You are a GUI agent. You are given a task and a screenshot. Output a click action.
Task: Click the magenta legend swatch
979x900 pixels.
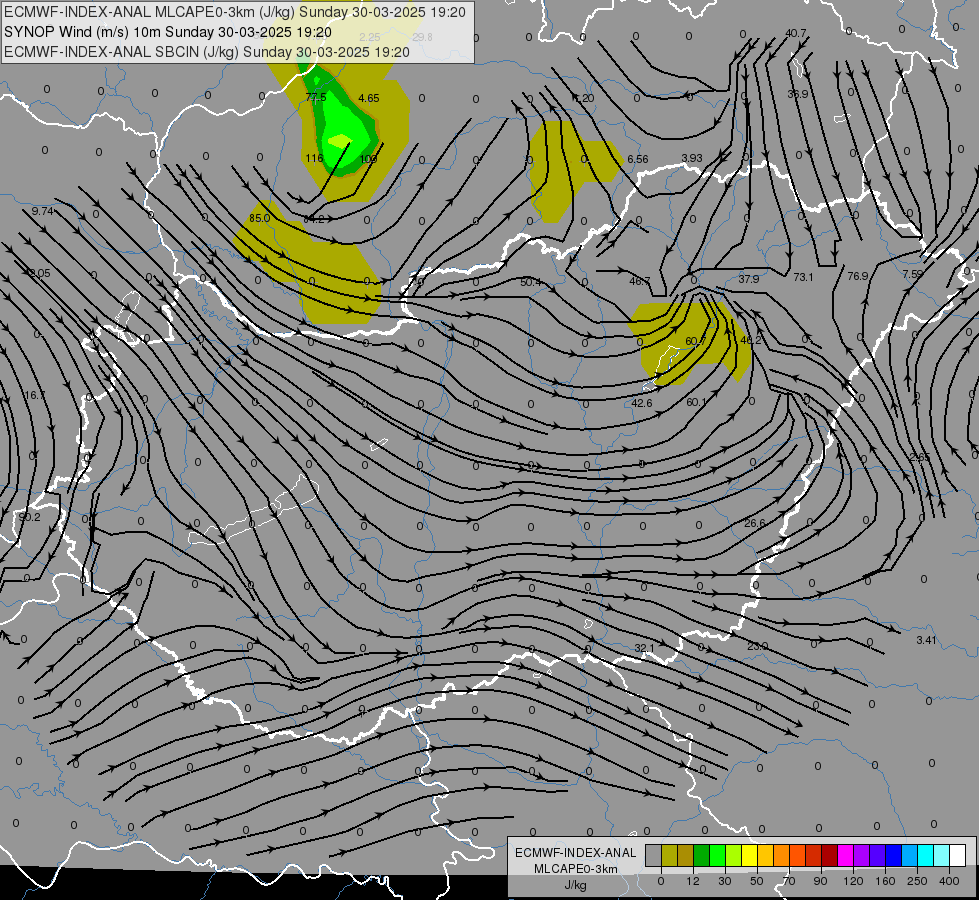click(845, 855)
